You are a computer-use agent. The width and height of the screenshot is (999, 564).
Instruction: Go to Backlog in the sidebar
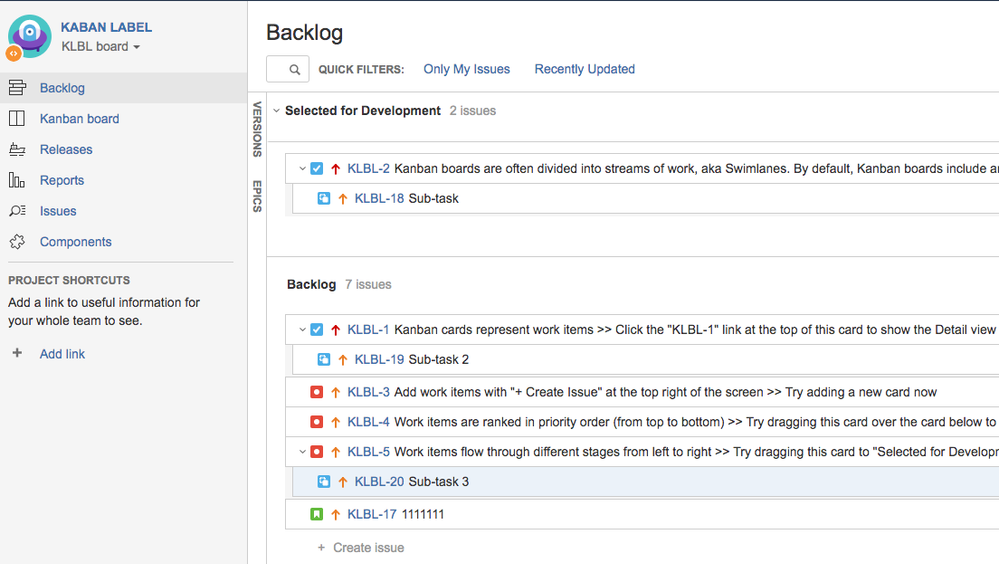(x=62, y=88)
